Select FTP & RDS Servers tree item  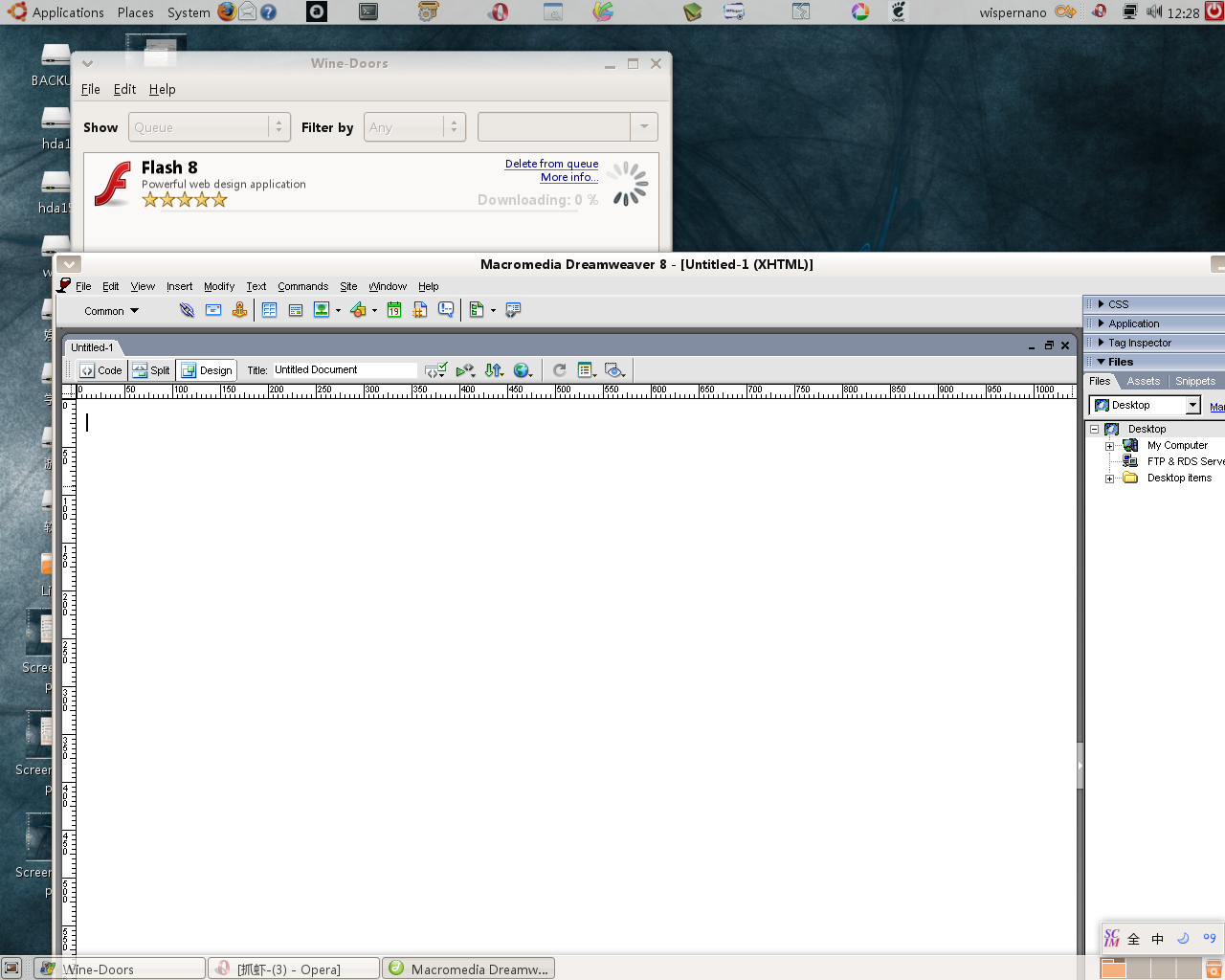pyautogui.click(x=1186, y=462)
